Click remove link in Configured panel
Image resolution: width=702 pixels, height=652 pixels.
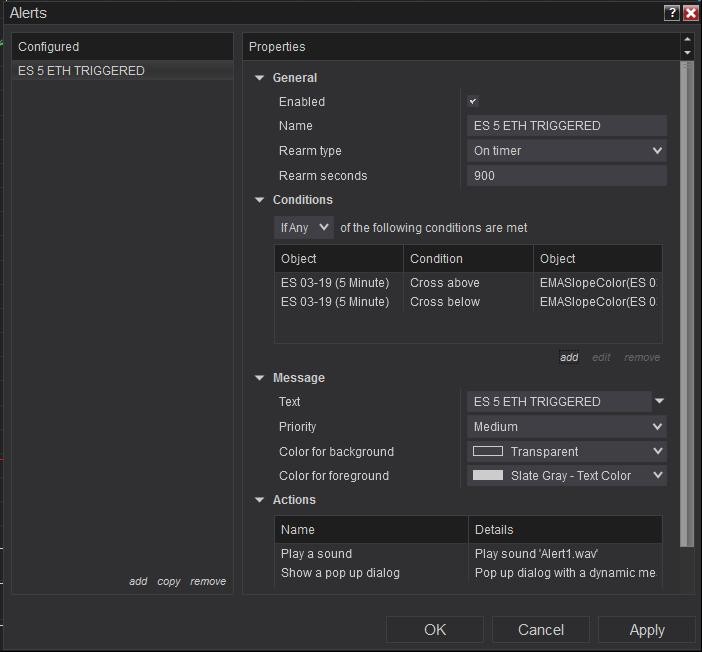coord(208,581)
